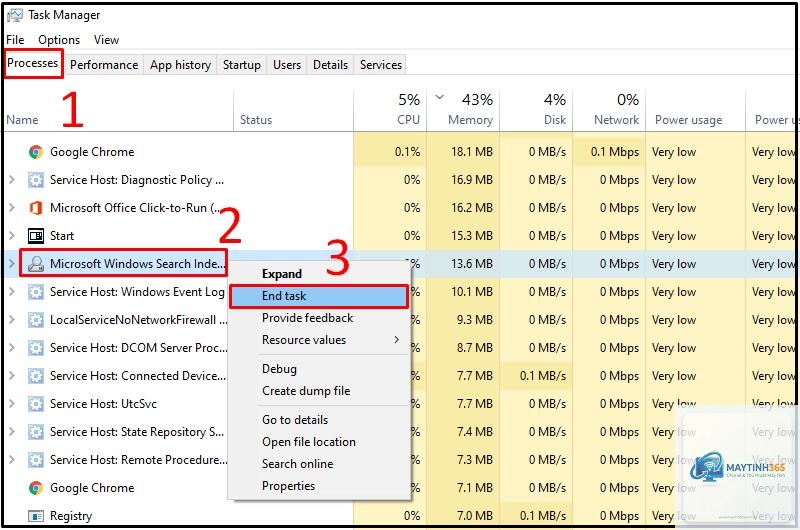Switch to the Performance tab

(x=104, y=65)
